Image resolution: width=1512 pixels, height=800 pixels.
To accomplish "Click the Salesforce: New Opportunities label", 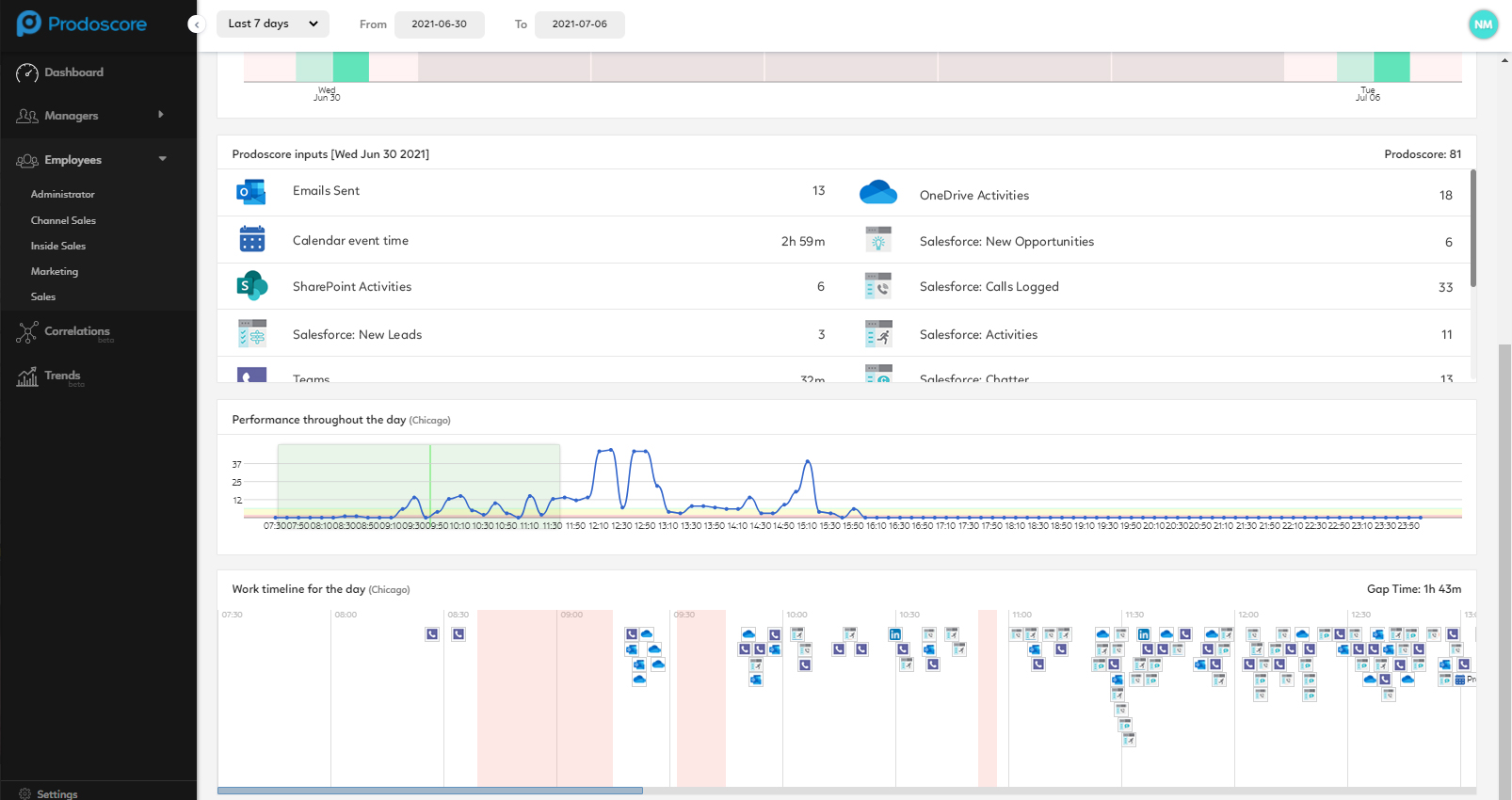I will (x=1006, y=242).
